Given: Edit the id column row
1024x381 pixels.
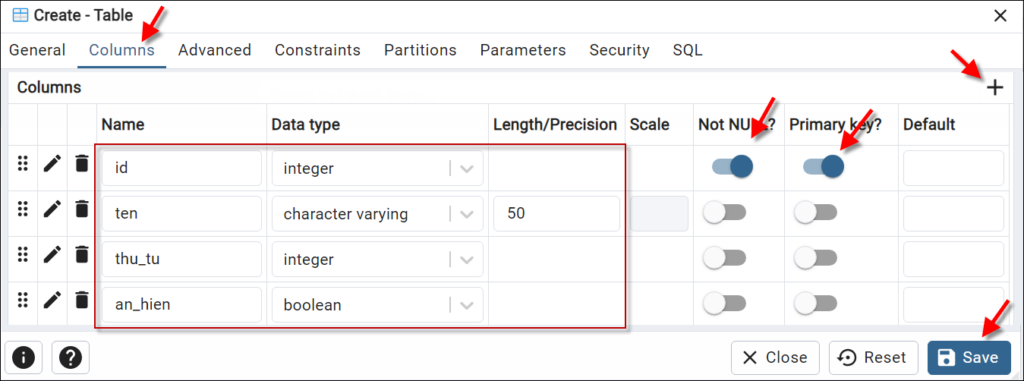Looking at the screenshot, I should (x=52, y=163).
